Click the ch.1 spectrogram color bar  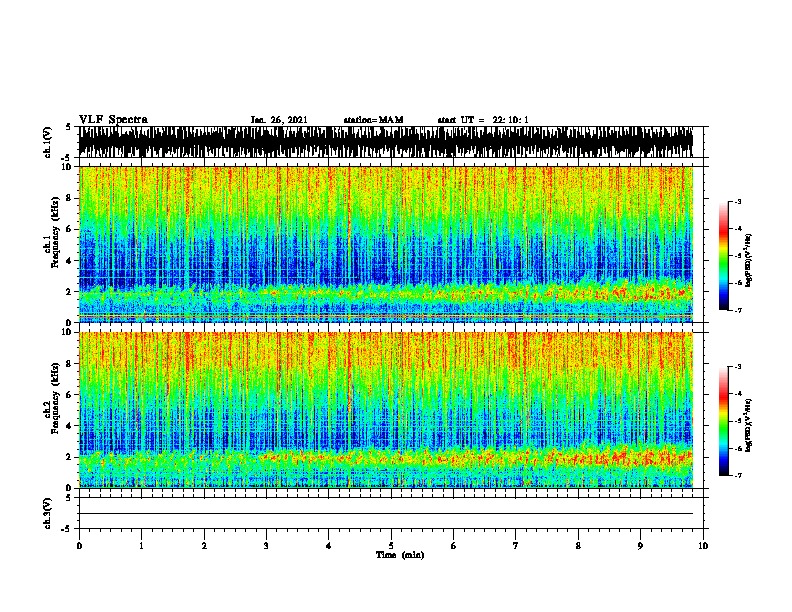coord(724,256)
